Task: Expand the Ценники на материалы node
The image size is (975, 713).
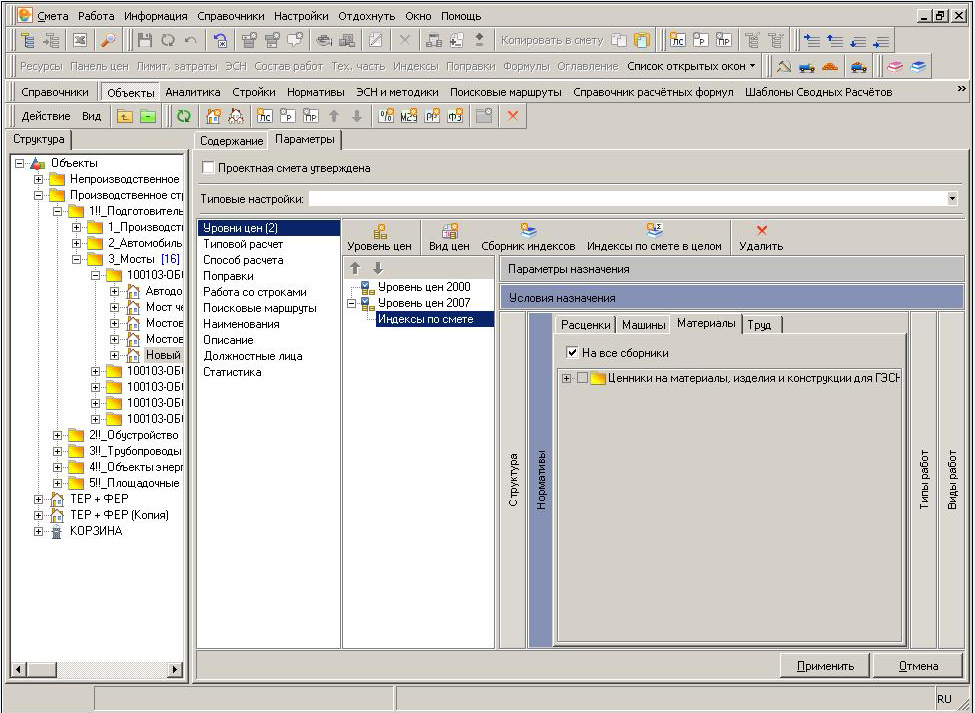Action: pyautogui.click(x=566, y=378)
